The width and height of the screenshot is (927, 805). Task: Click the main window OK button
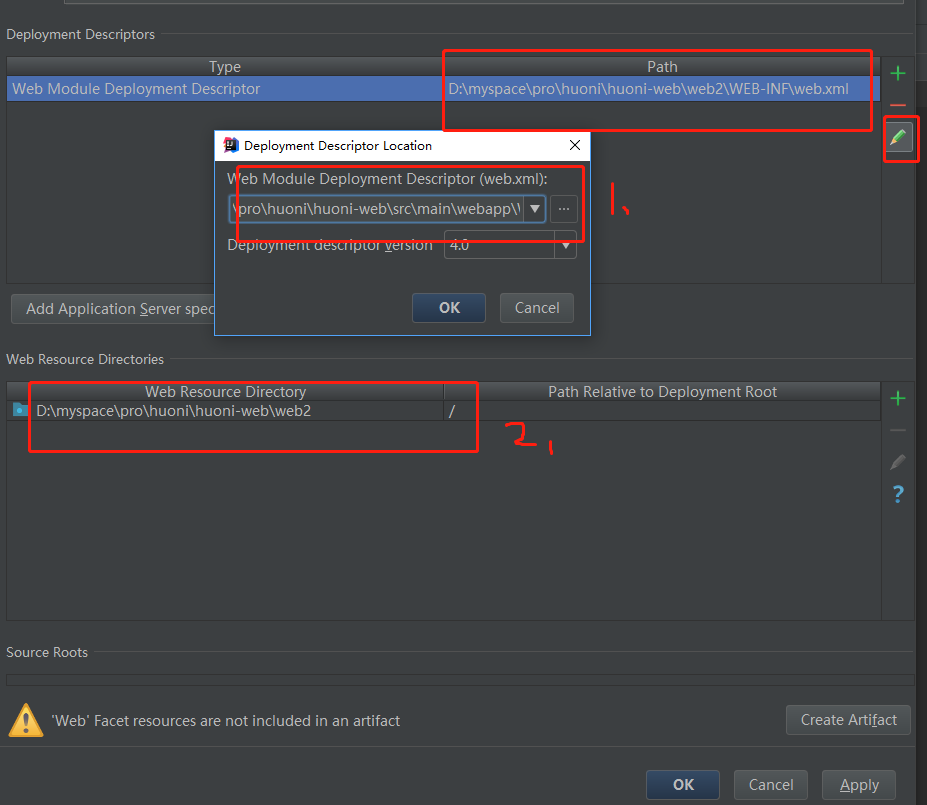pyautogui.click(x=683, y=785)
